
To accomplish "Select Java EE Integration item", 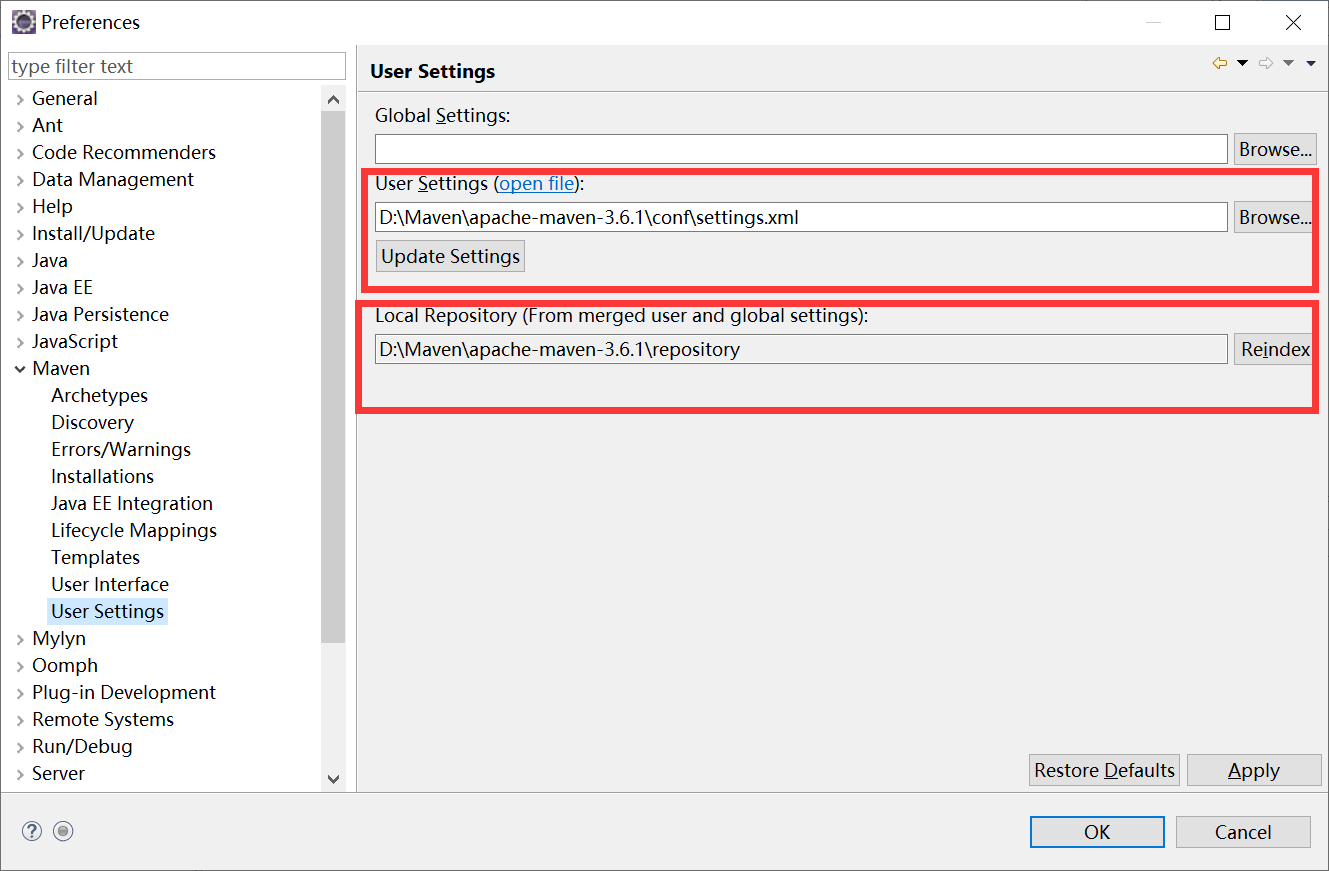I will pyautogui.click(x=132, y=503).
